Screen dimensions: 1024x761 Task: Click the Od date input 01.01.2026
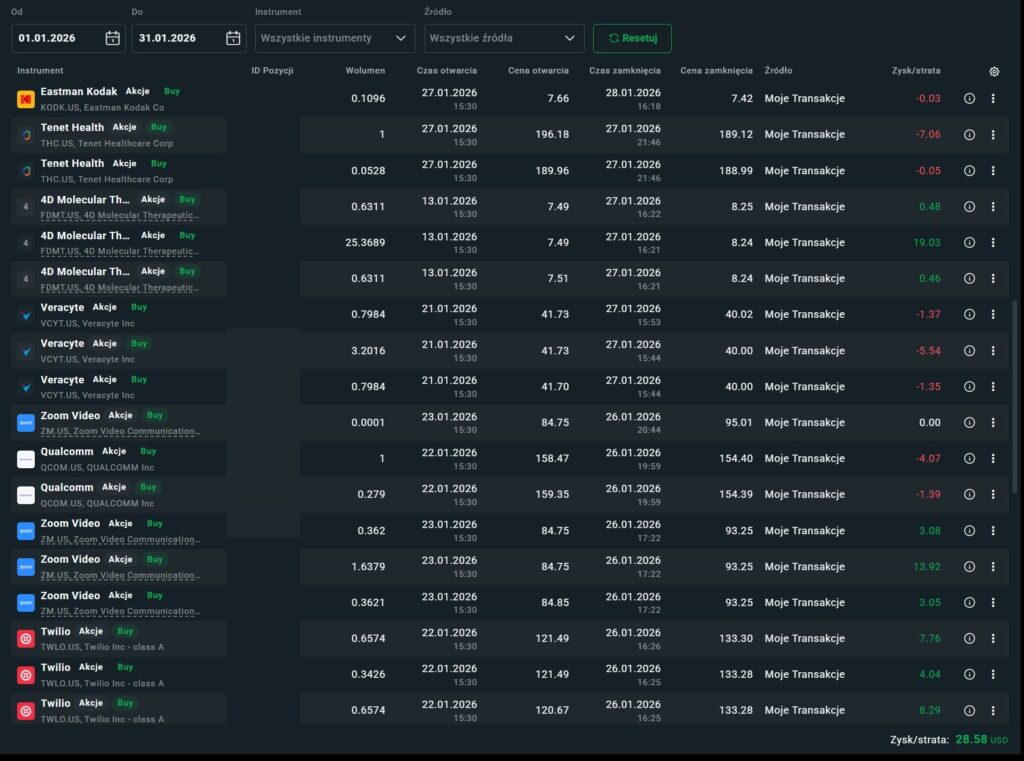point(58,38)
